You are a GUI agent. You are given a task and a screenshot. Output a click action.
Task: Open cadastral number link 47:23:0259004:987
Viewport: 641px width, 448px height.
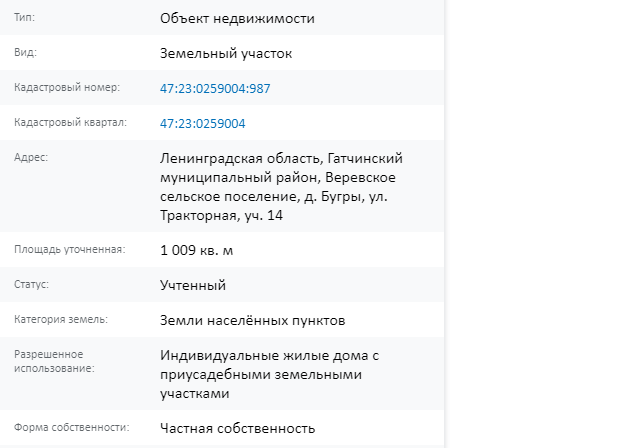coord(215,88)
